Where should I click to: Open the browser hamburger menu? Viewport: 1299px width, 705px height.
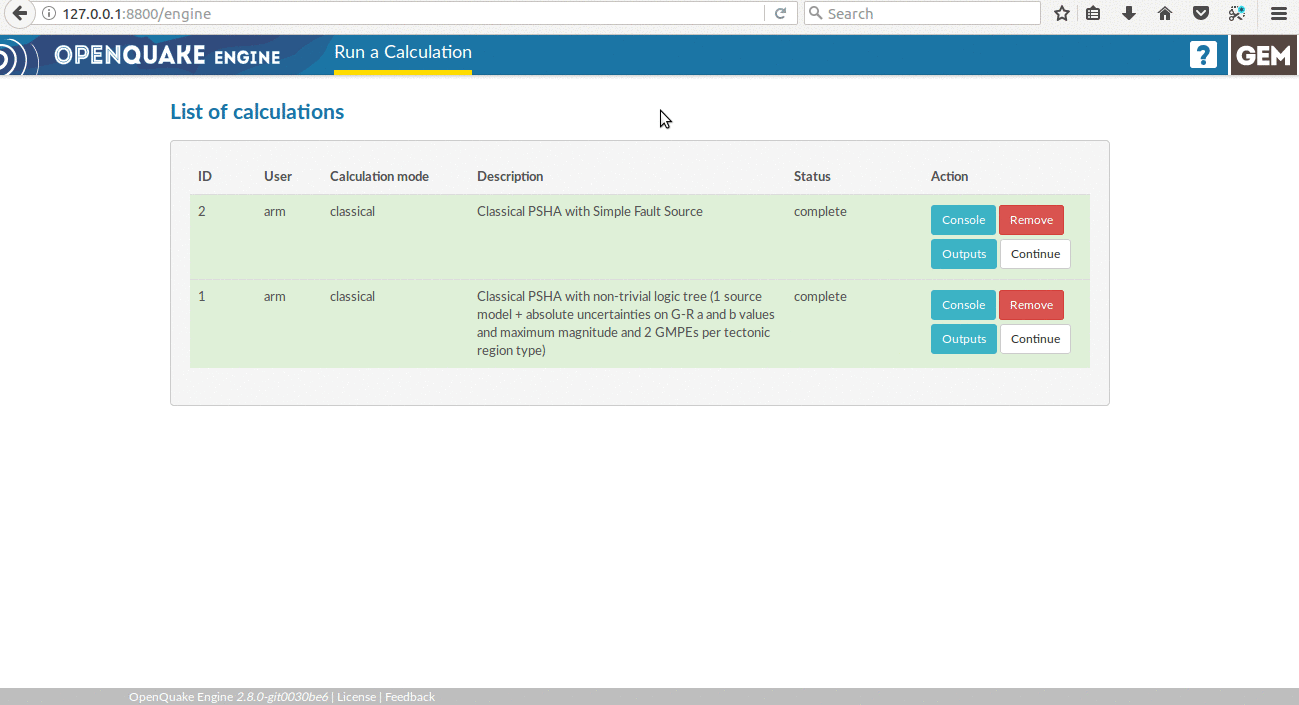[x=1278, y=14]
